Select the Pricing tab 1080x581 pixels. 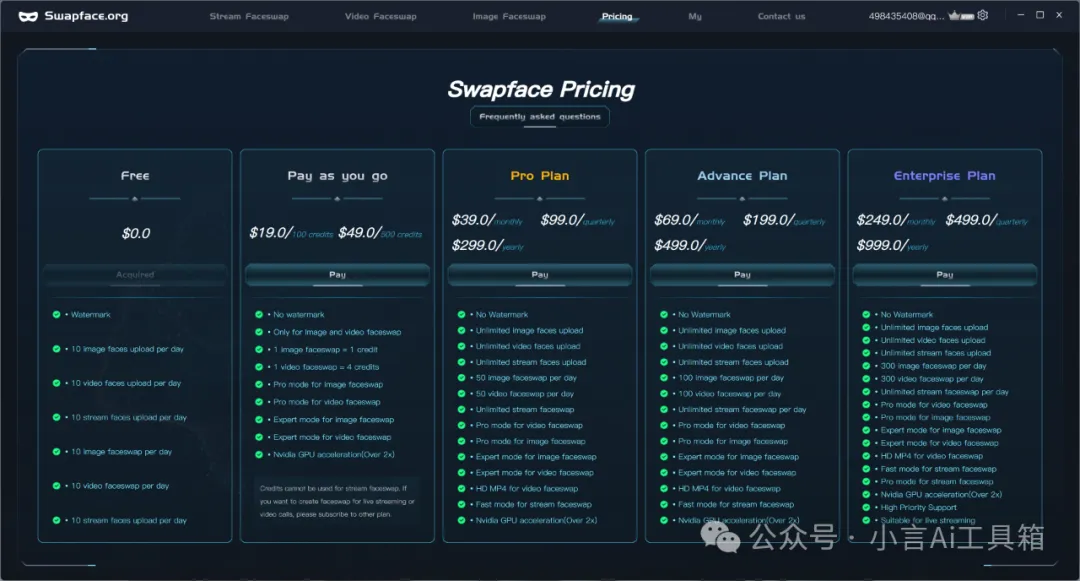[x=617, y=16]
